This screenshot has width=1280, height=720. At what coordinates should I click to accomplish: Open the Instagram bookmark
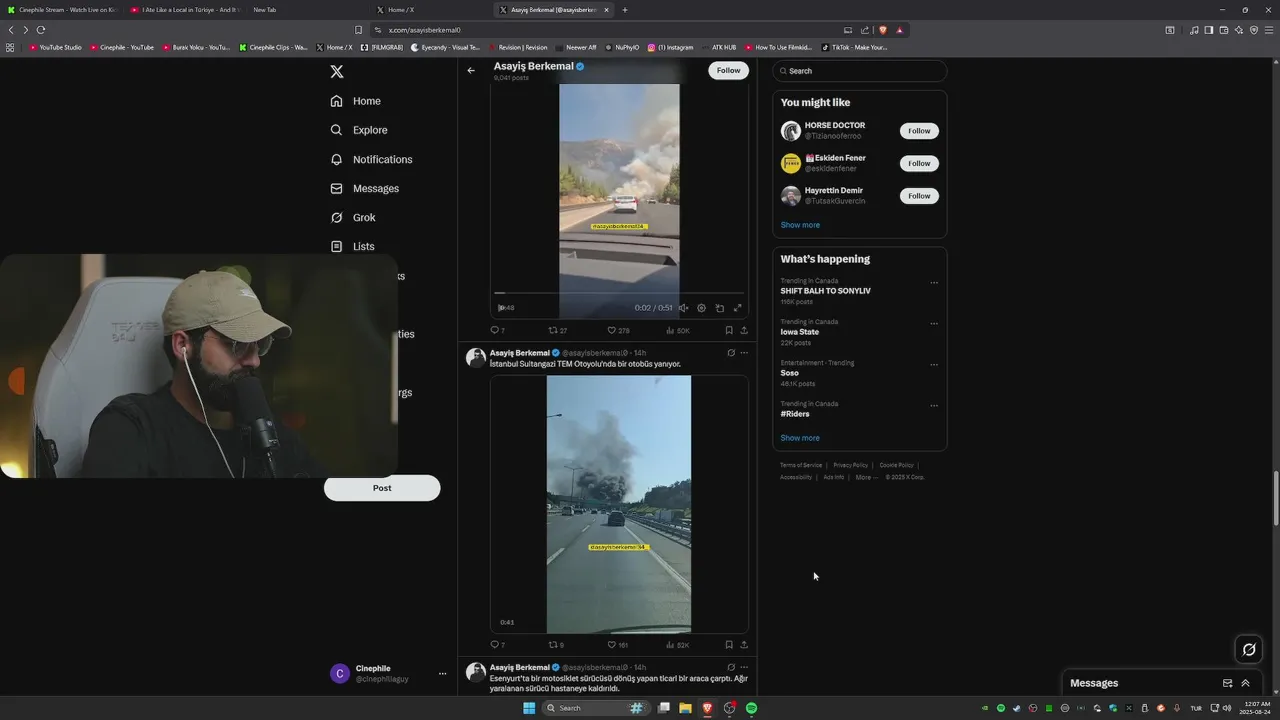coord(670,47)
